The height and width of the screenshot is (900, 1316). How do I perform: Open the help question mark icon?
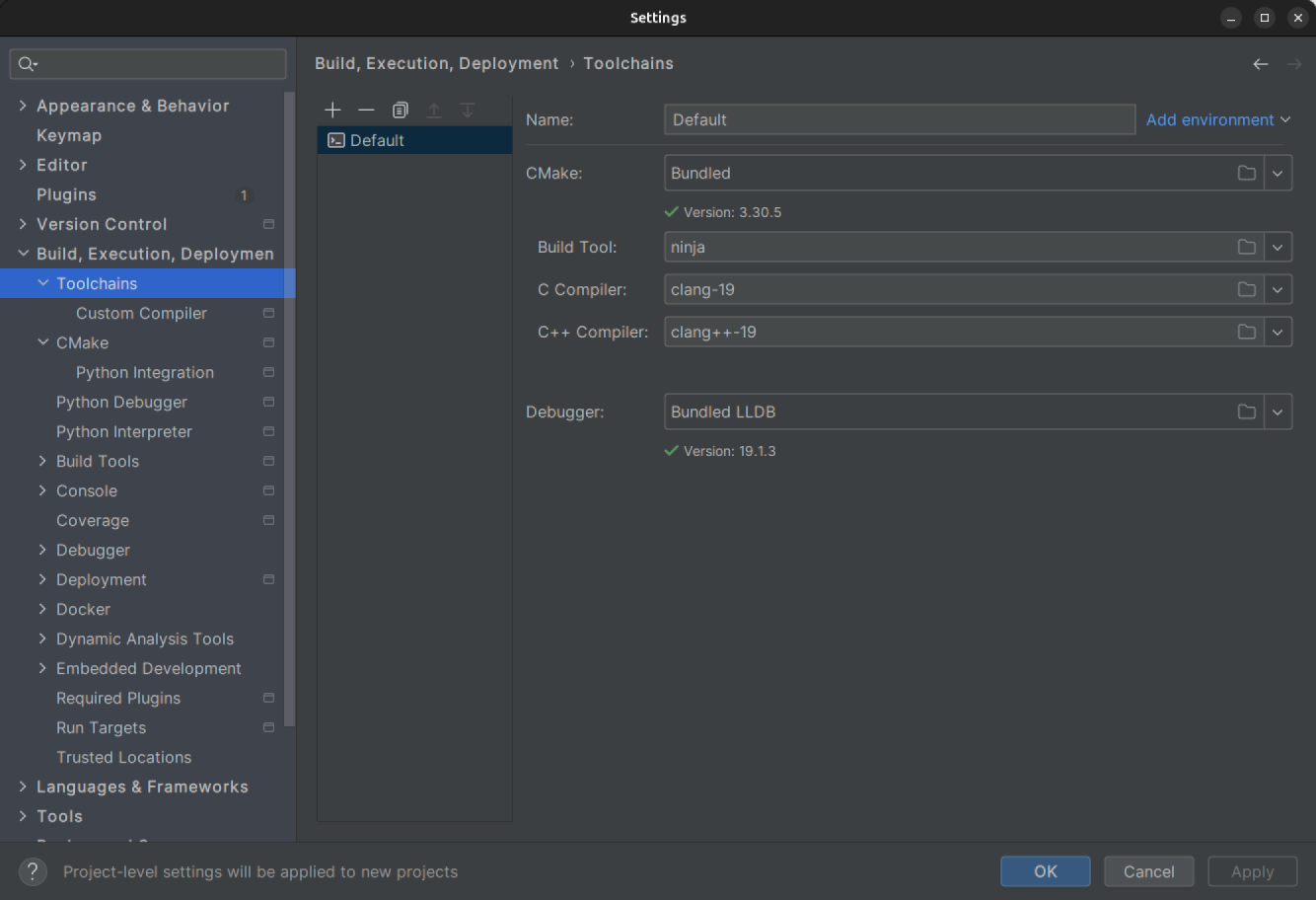click(33, 871)
